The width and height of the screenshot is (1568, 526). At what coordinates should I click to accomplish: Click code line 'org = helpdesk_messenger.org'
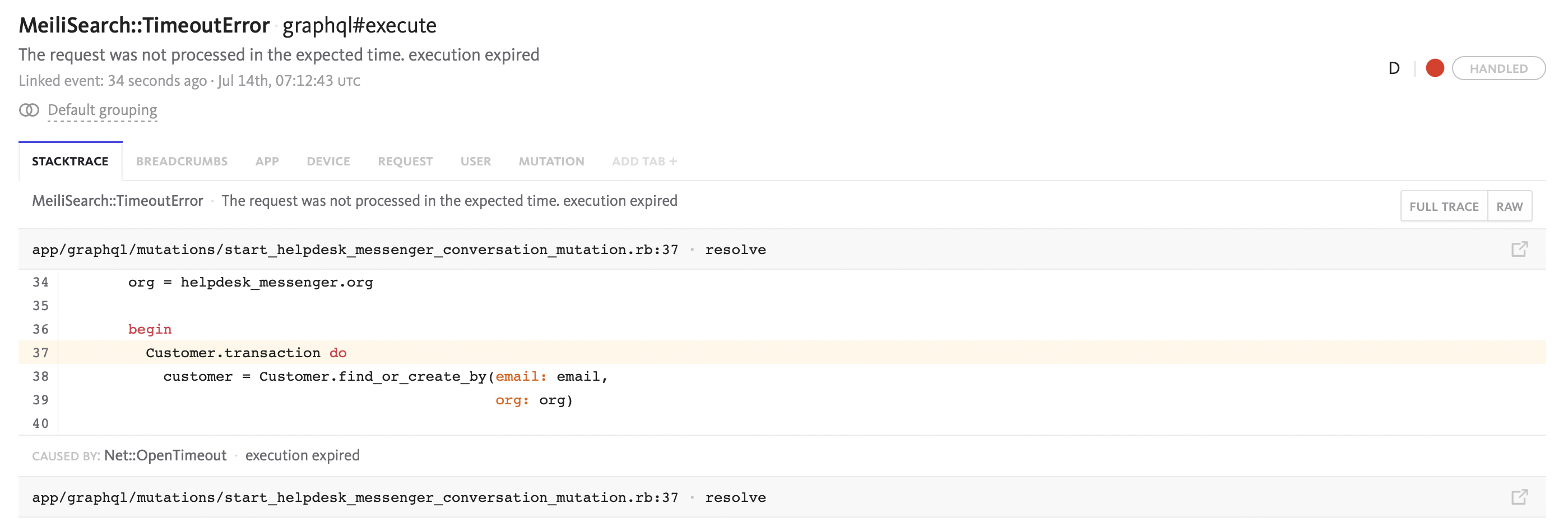pyautogui.click(x=250, y=282)
